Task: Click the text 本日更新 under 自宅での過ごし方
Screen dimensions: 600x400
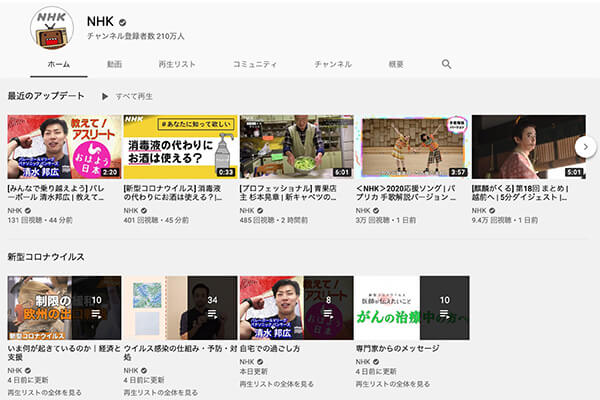Action: [253, 371]
